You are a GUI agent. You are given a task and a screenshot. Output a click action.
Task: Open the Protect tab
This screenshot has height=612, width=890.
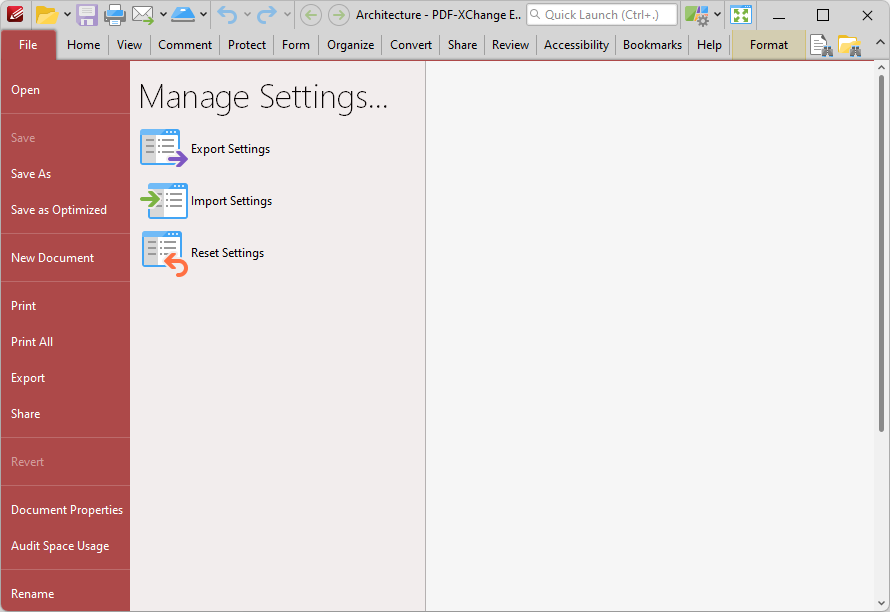point(247,45)
